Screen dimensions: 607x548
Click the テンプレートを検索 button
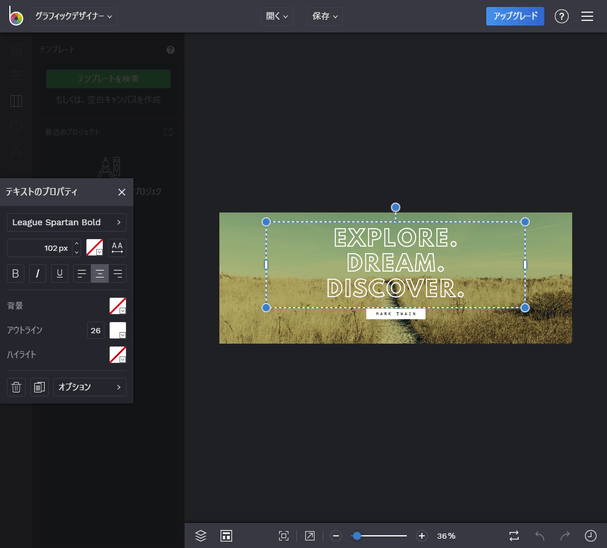click(108, 79)
